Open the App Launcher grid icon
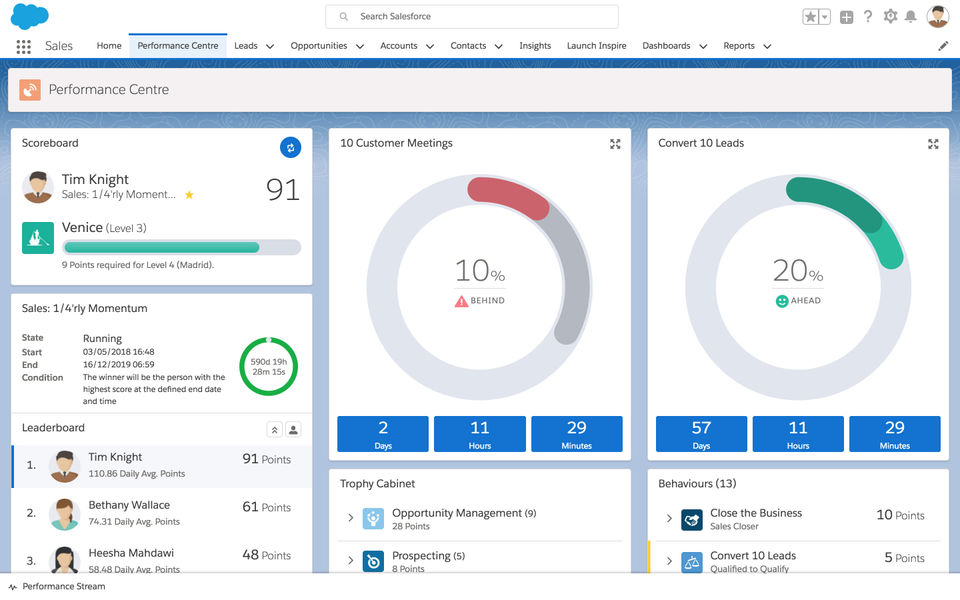This screenshot has width=960, height=600. 24,46
